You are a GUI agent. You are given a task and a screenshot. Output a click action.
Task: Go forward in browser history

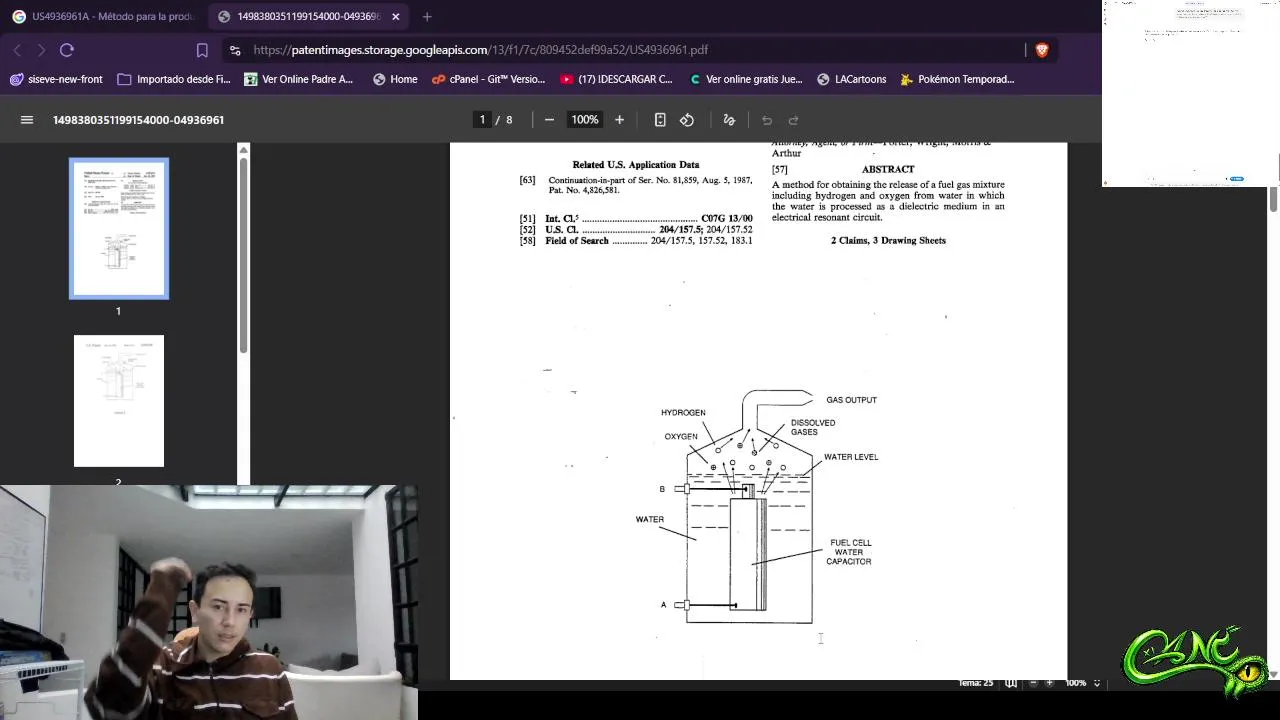(41, 50)
